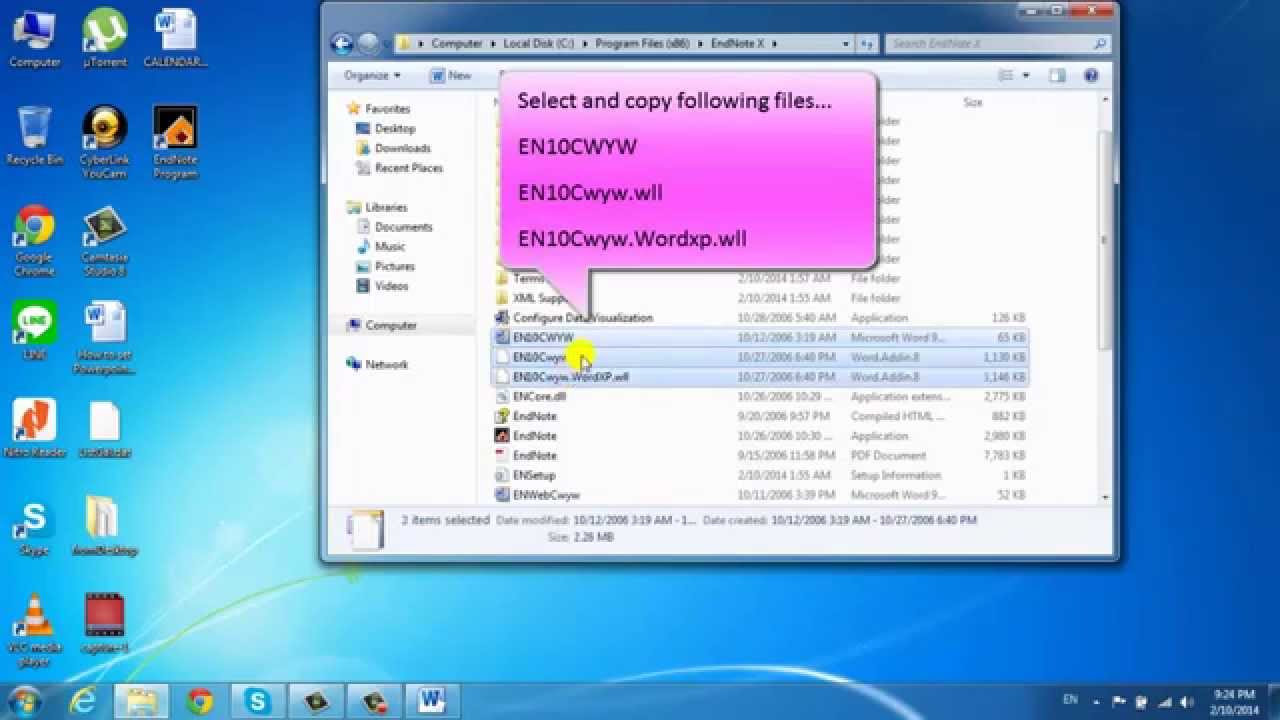Open the taskbar clock showing 9:24 PM
1280x720 pixels.
point(1233,701)
